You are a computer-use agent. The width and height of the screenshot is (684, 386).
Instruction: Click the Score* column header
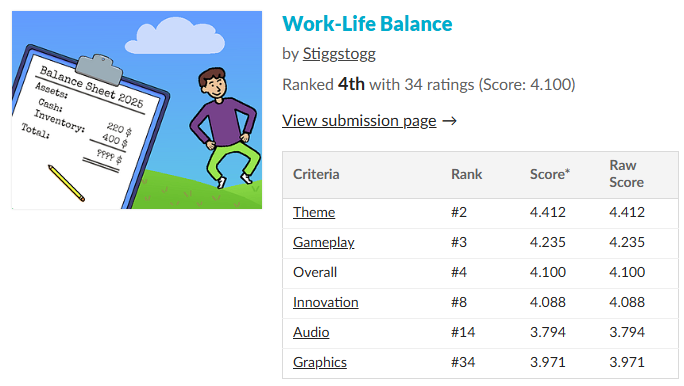(x=550, y=174)
